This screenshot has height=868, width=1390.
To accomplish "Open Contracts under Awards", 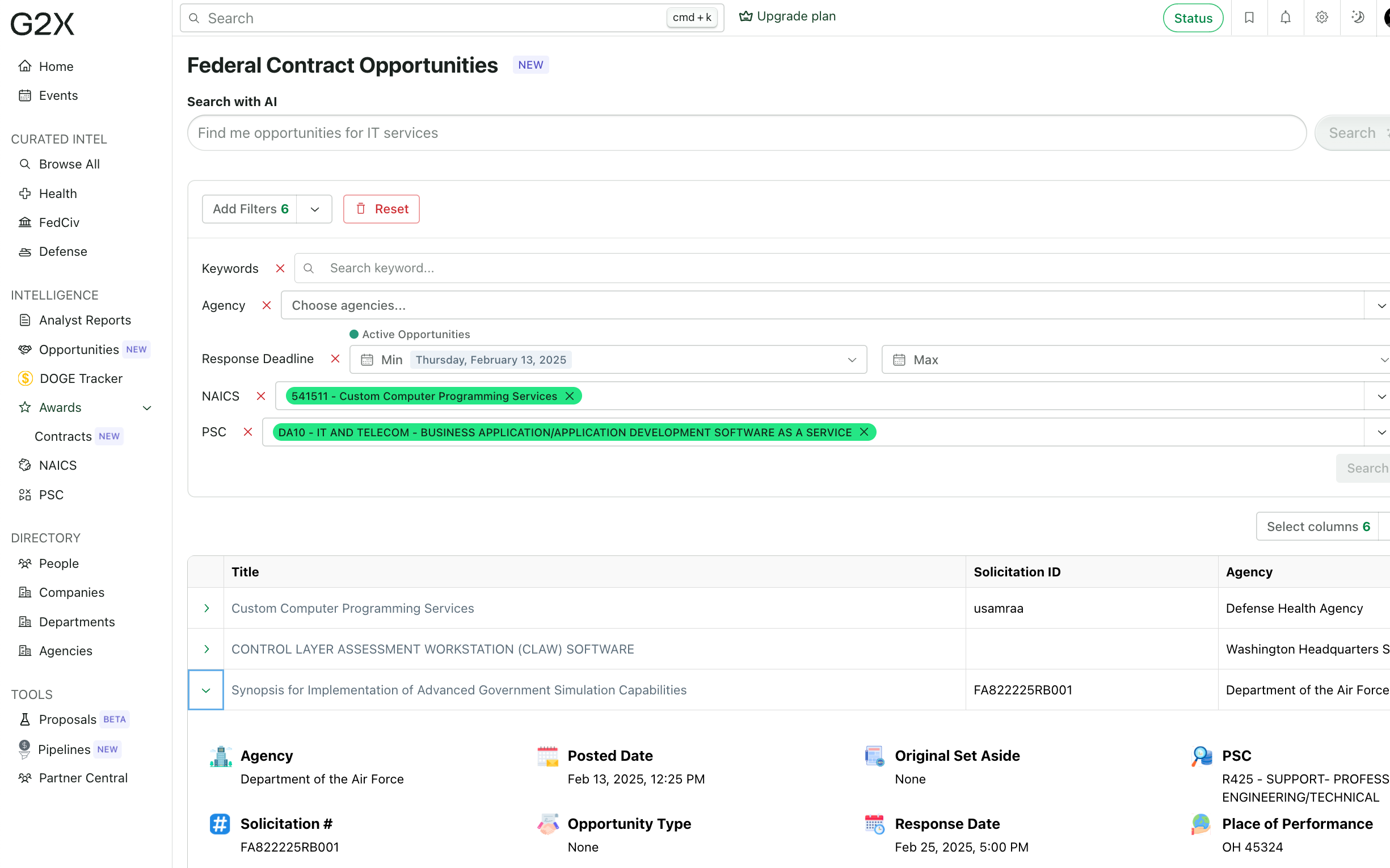I will pyautogui.click(x=62, y=436).
